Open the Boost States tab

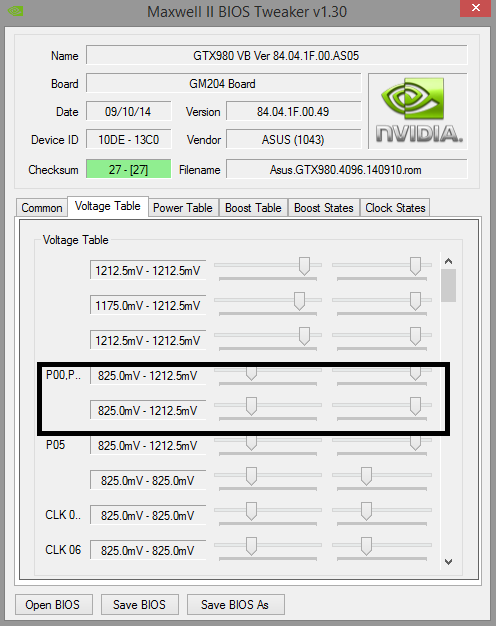324,208
